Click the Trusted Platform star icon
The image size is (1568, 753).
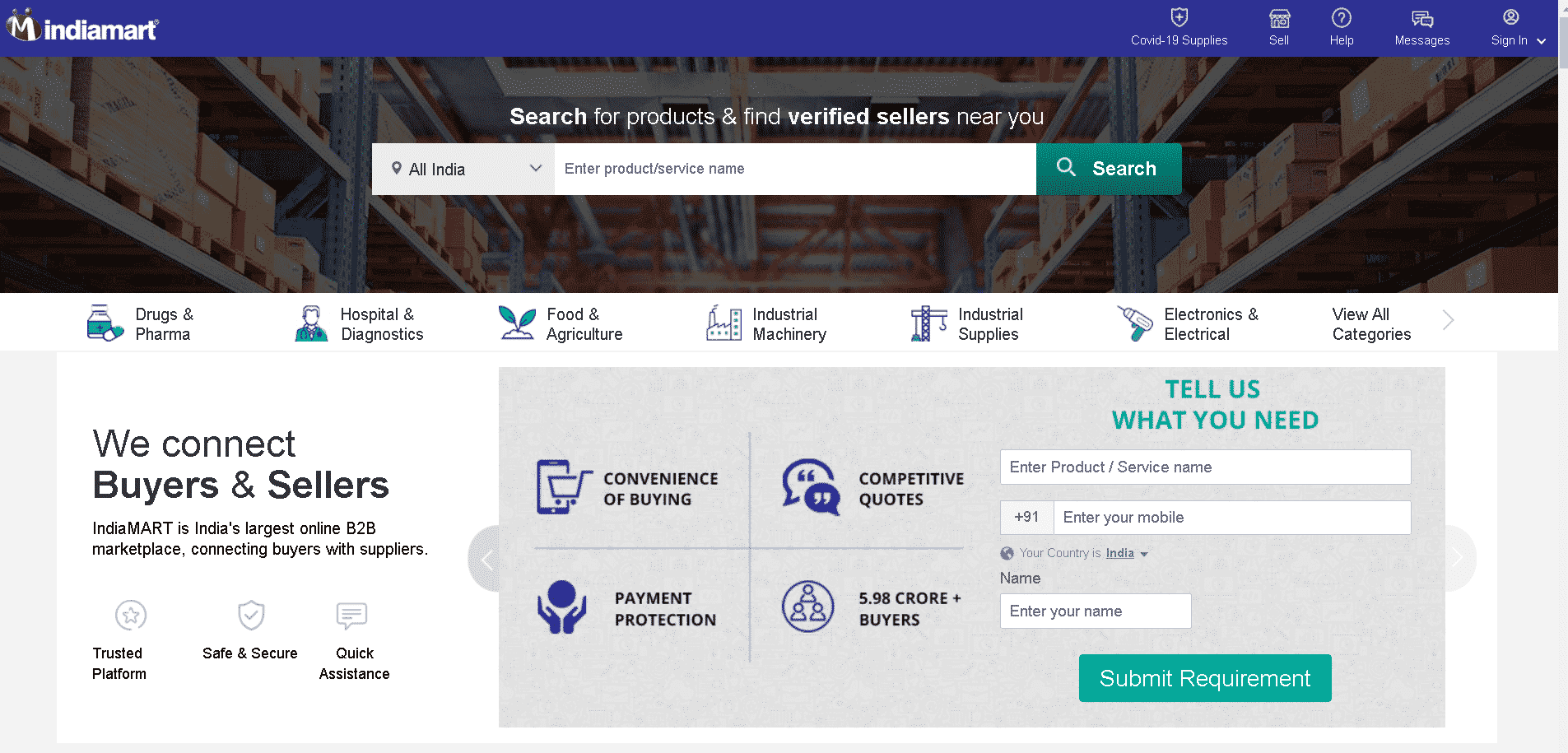(x=131, y=615)
